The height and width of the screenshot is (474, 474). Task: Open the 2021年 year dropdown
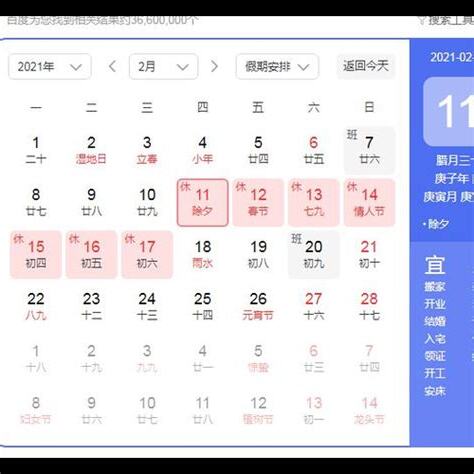click(50, 67)
